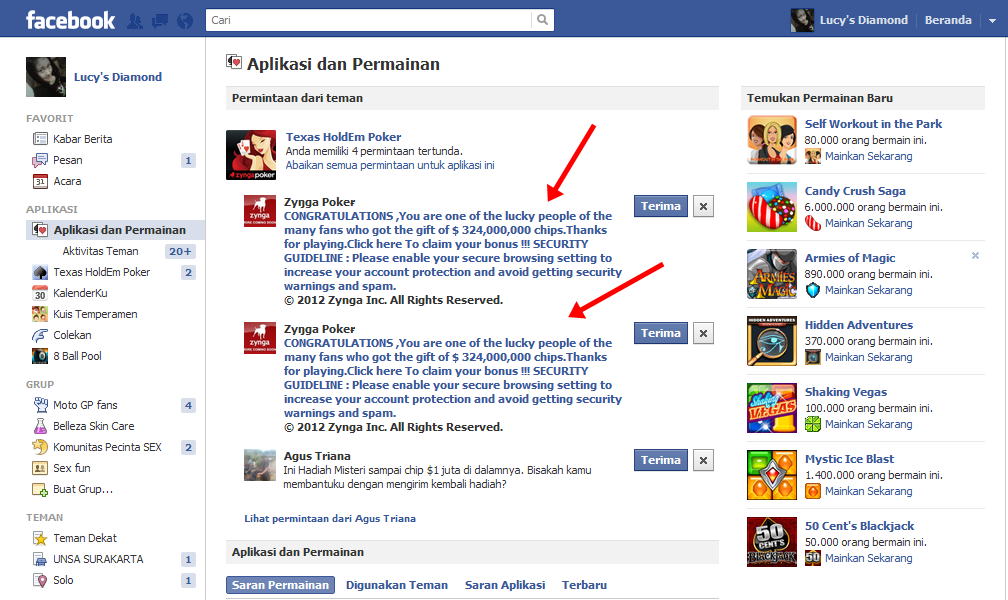Image resolution: width=1008 pixels, height=600 pixels.
Task: Hide Armies of Magic suggestion
Action: [975, 255]
